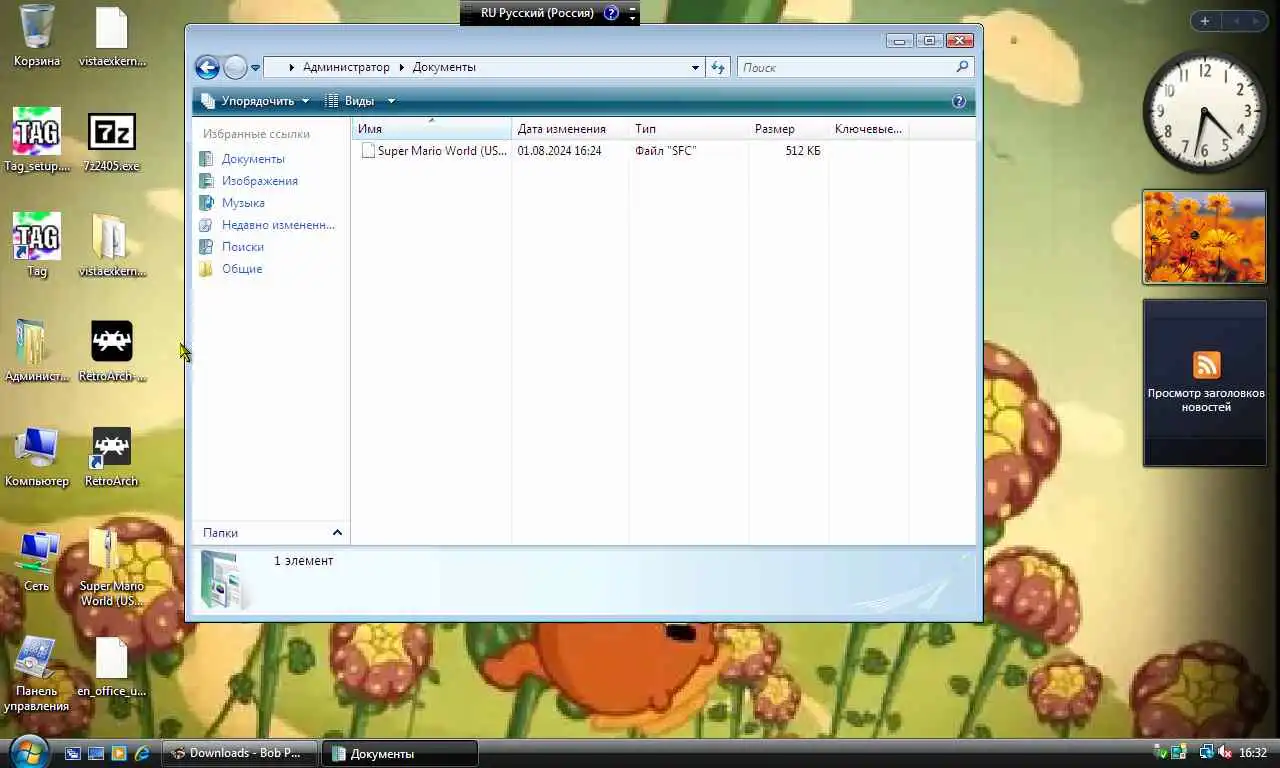The image size is (1280, 768).
Task: Select the en_office file desktop icon
Action: pyautogui.click(x=112, y=667)
